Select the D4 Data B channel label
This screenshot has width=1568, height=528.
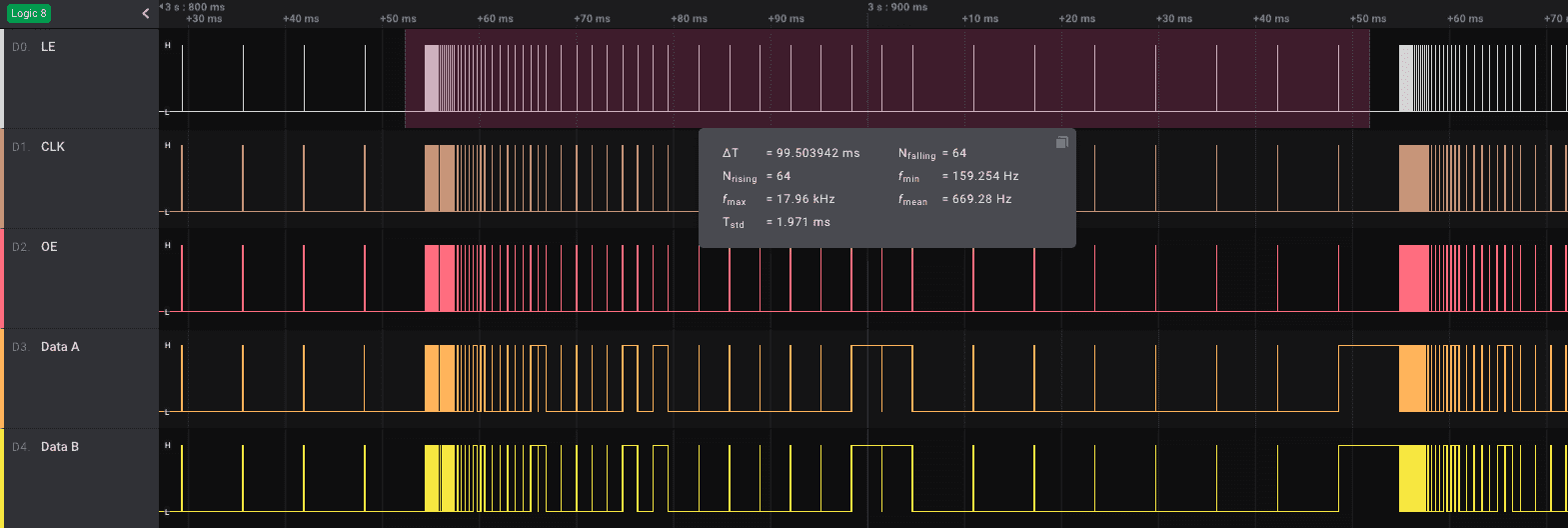click(x=60, y=447)
